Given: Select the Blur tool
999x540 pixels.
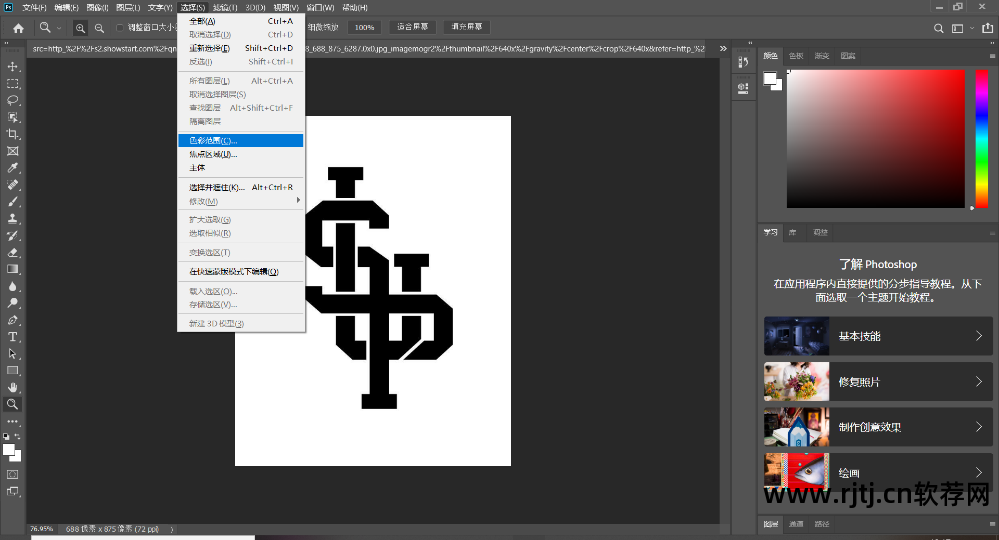Looking at the screenshot, I should [x=13, y=287].
